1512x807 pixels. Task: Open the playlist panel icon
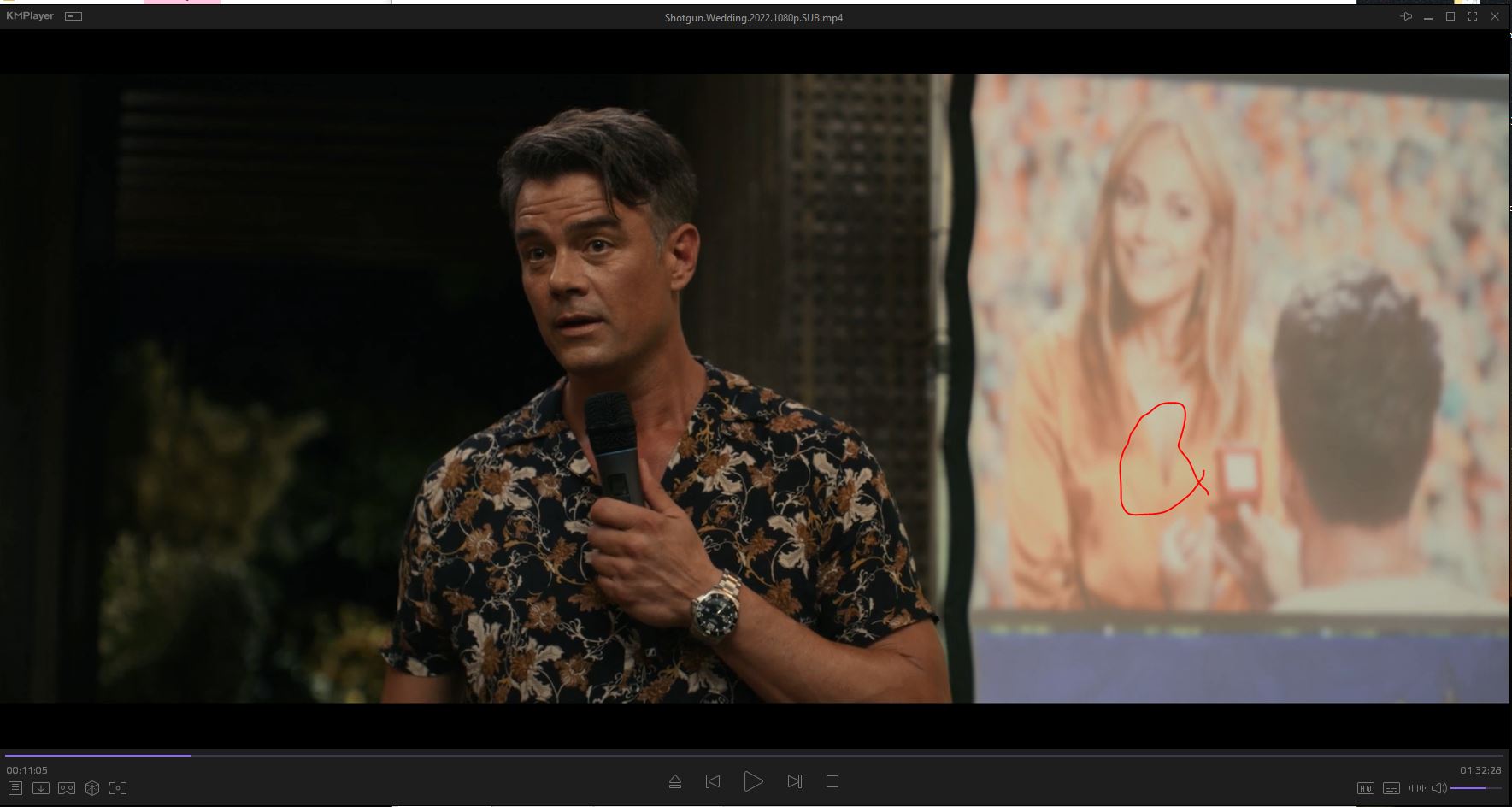tap(15, 788)
